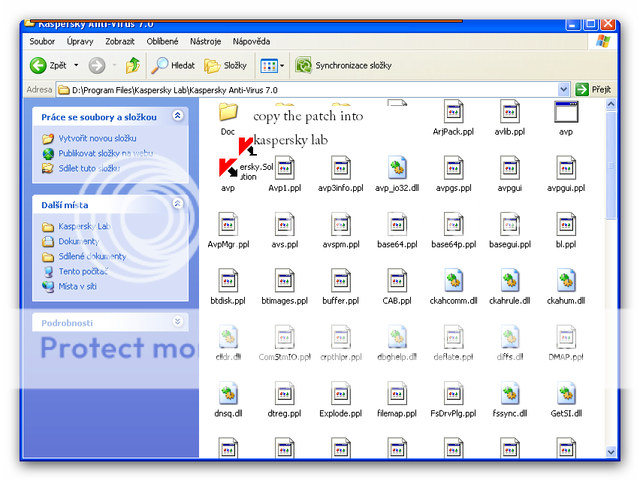Select the base64p.ppl file icon
Viewport: 640px width, 481px height.
click(x=453, y=224)
